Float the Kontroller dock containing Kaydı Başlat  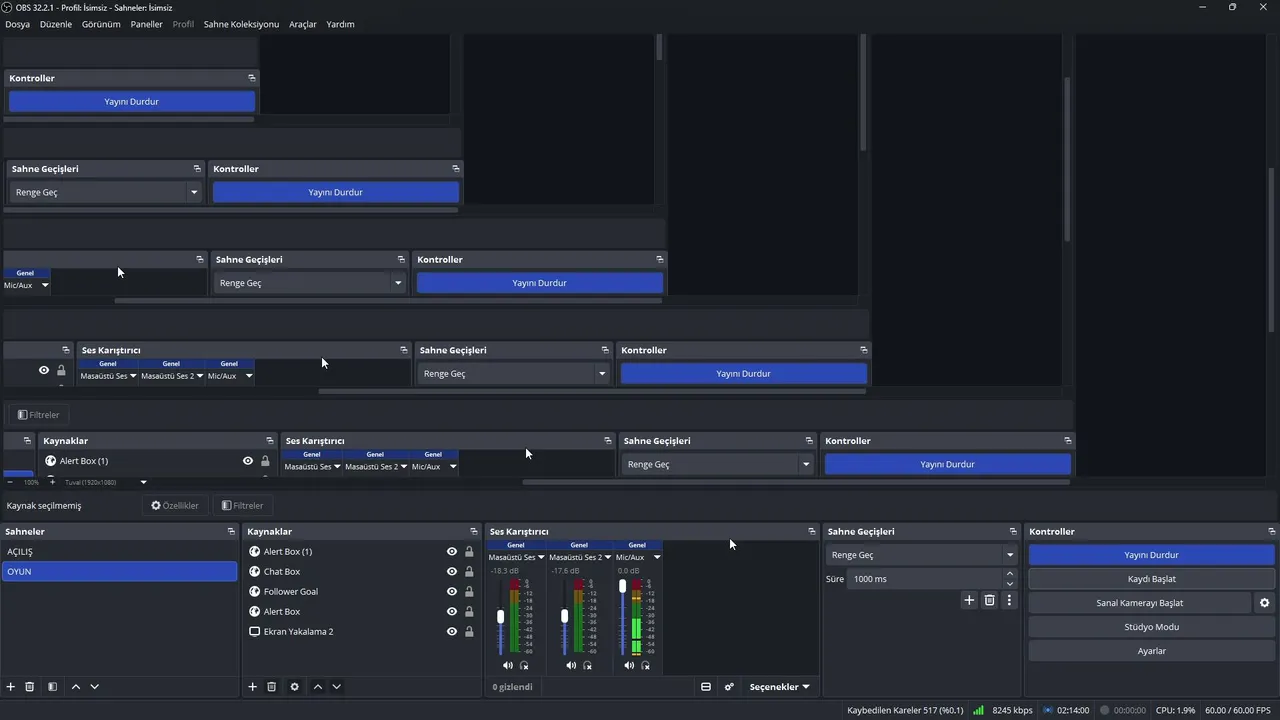1272,532
